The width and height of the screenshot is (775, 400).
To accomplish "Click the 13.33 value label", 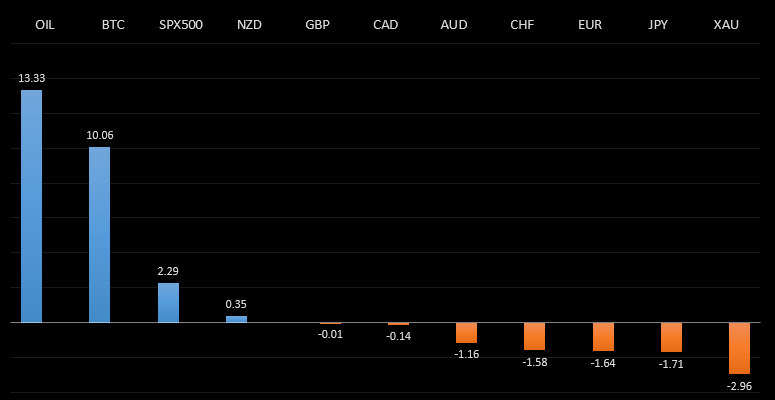I will 32,78.
